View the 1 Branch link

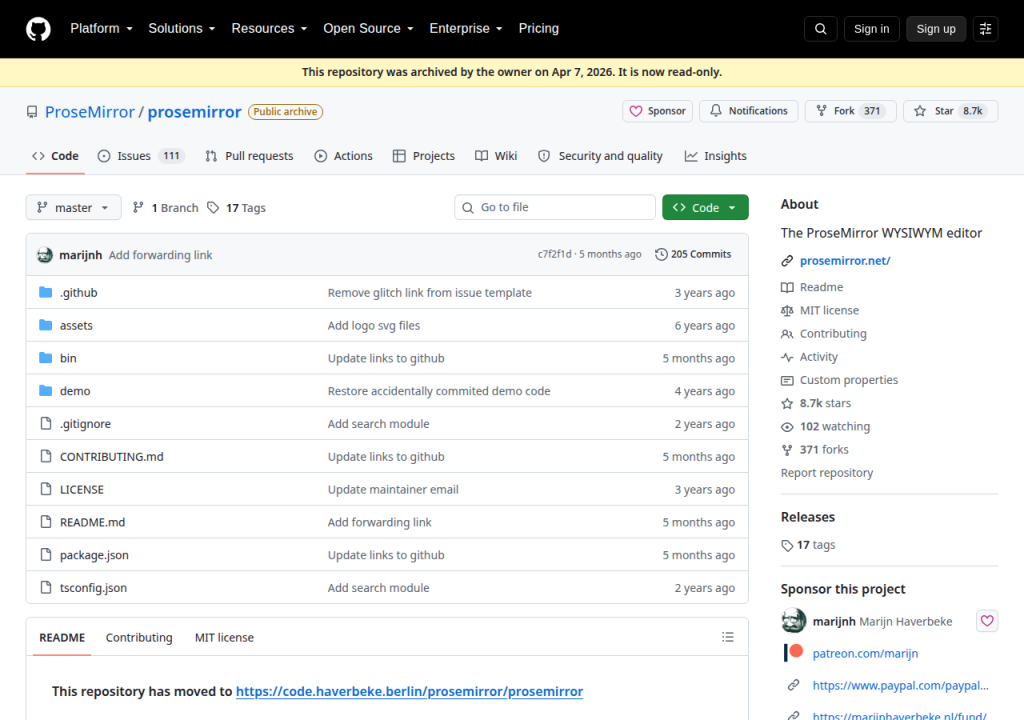tap(165, 207)
